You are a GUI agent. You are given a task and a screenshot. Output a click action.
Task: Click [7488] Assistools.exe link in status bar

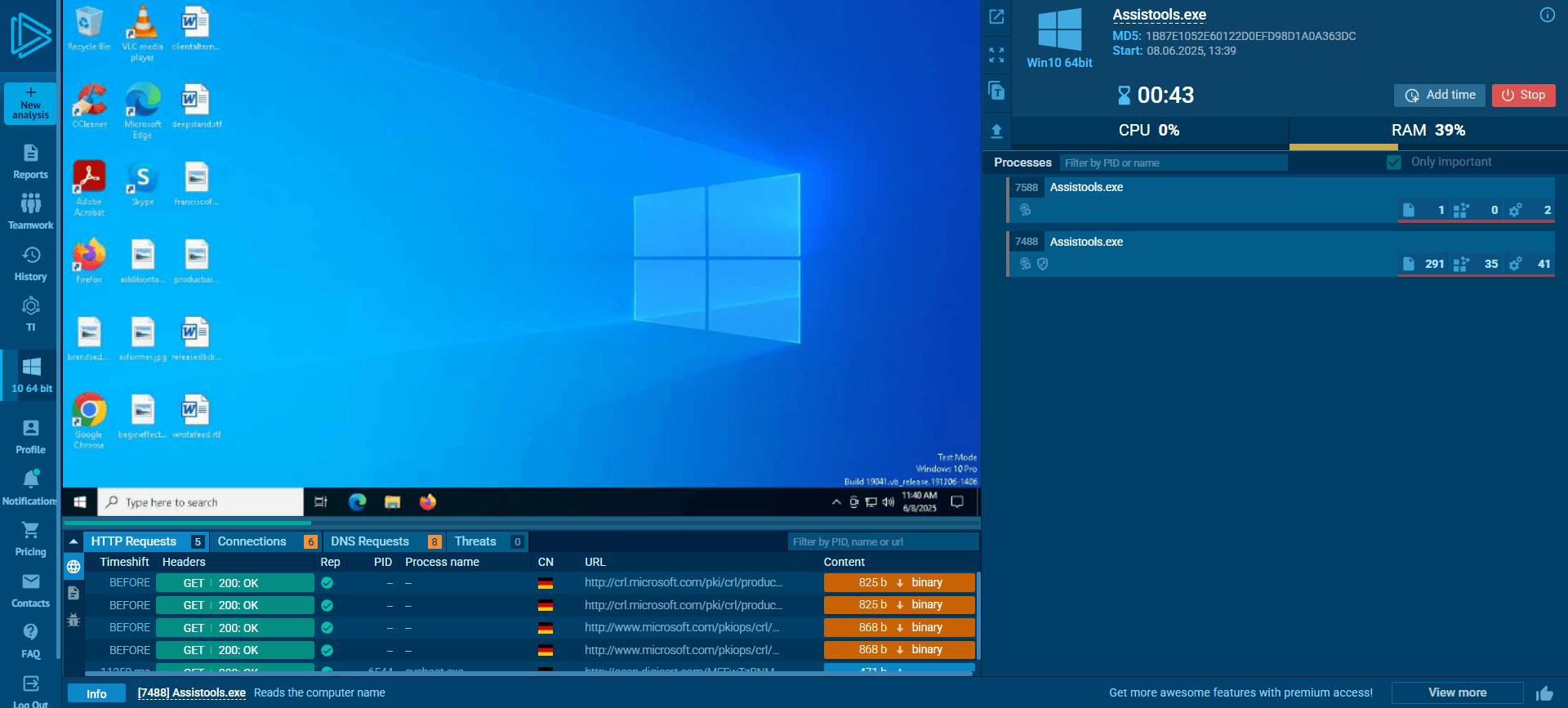coord(192,692)
